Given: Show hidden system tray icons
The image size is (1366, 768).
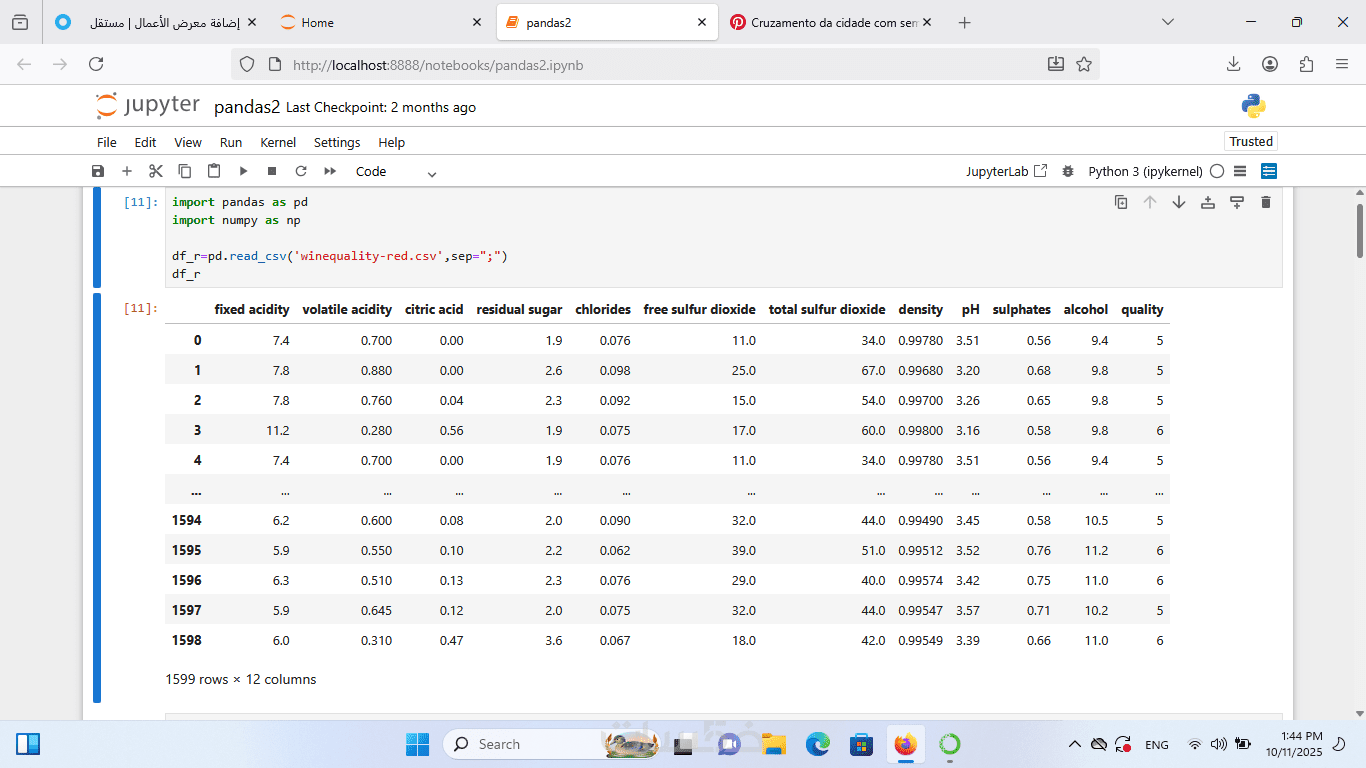Looking at the screenshot, I should tap(1075, 744).
